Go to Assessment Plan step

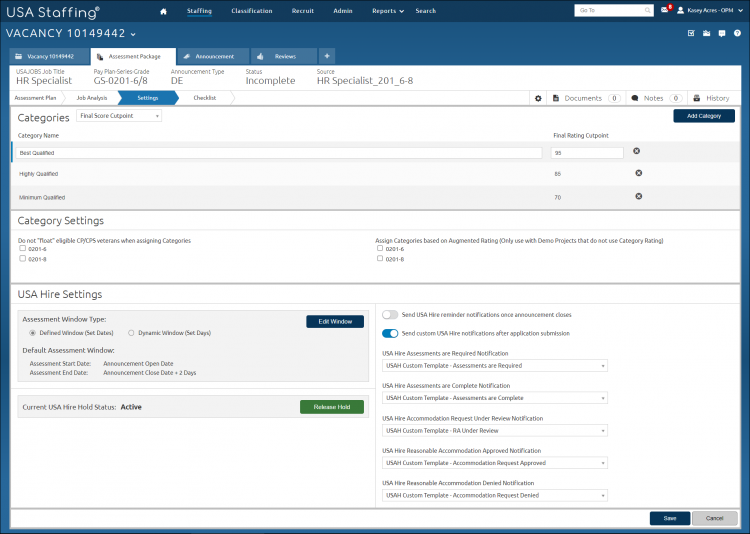pyautogui.click(x=35, y=98)
